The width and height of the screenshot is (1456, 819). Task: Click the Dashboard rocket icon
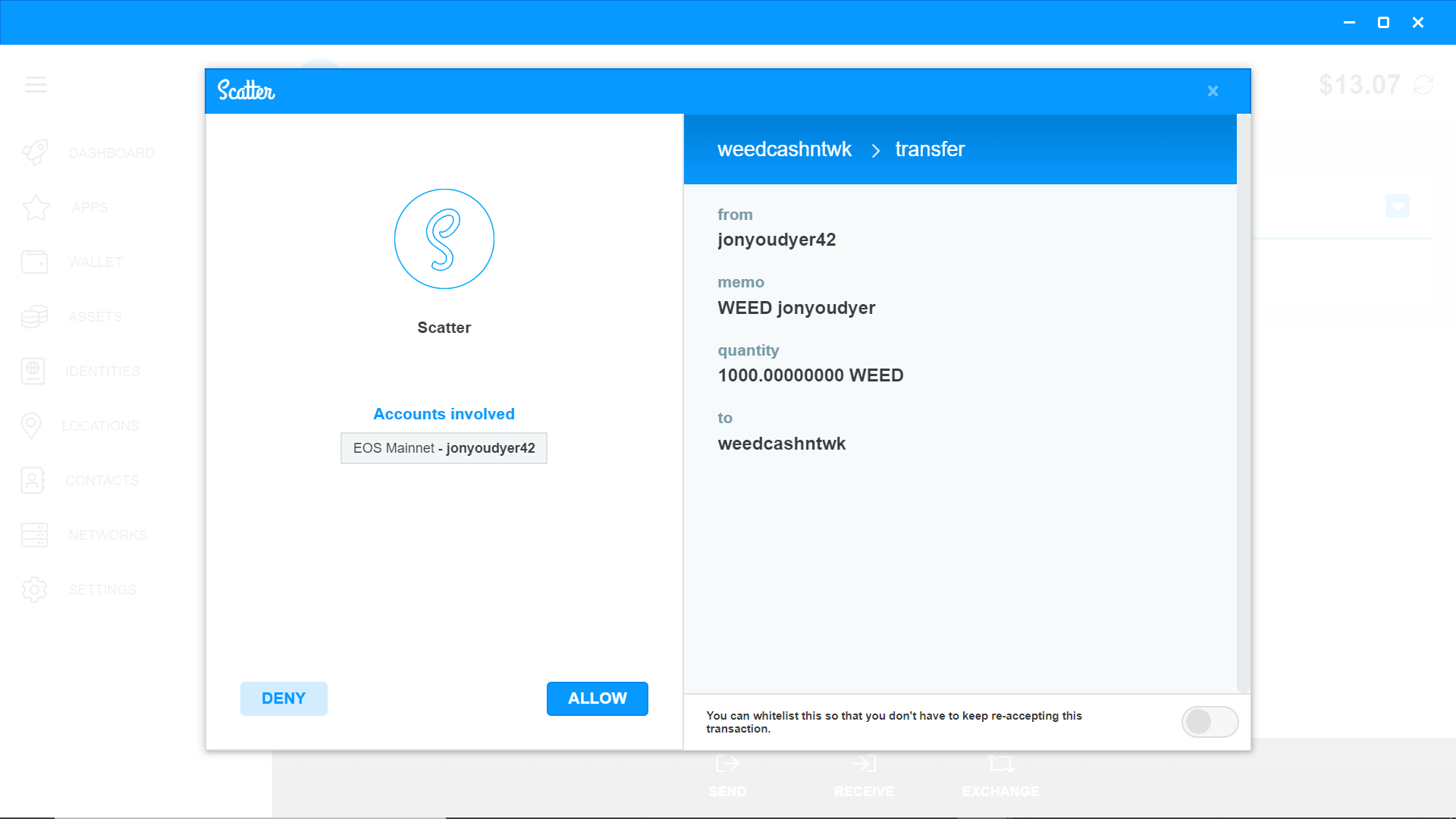point(35,152)
